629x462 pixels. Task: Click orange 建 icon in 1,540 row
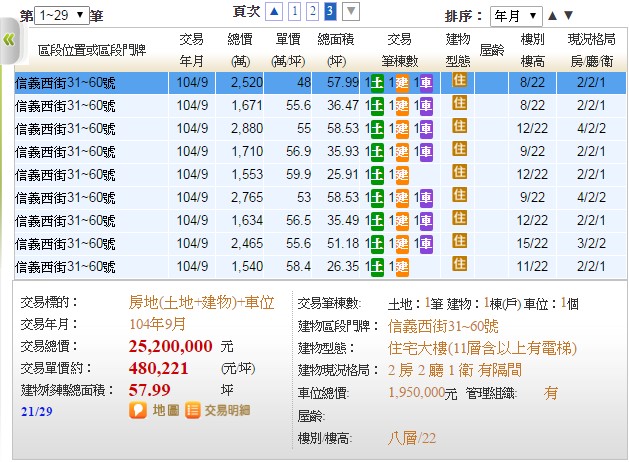tap(402, 267)
